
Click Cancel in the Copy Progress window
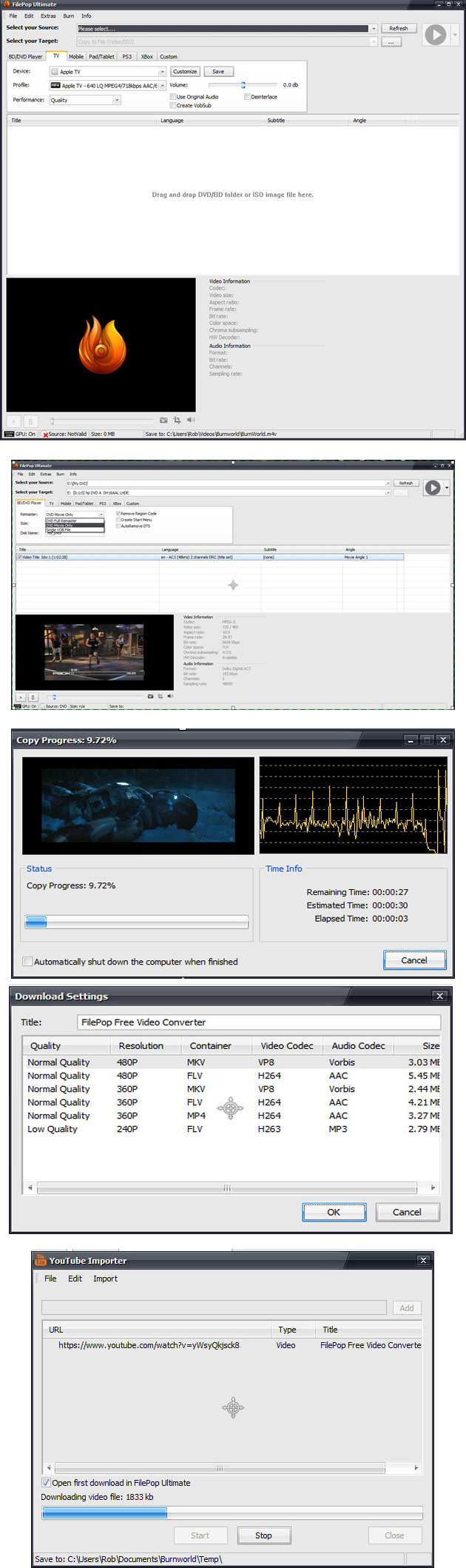pyautogui.click(x=414, y=960)
